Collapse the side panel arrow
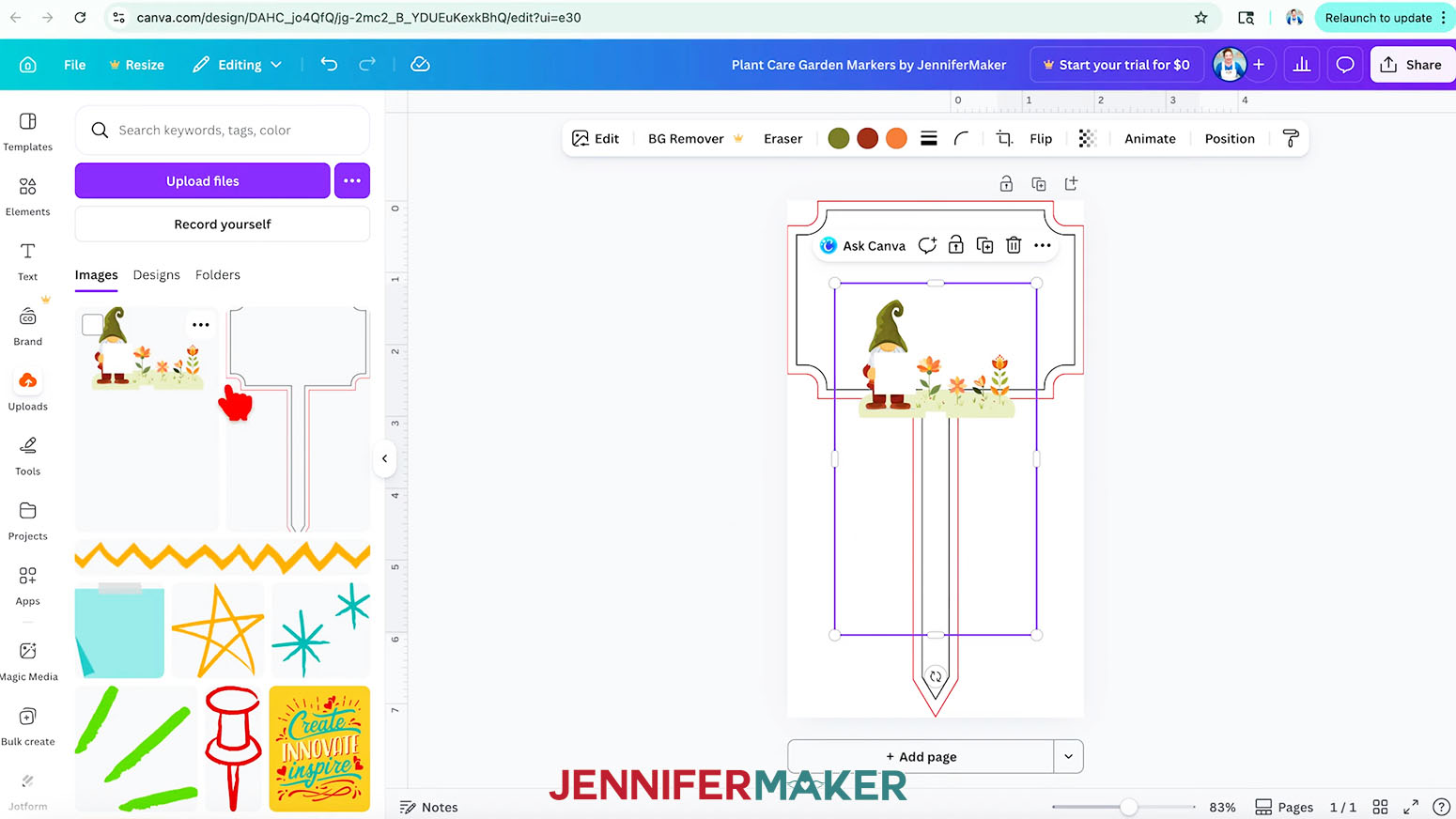This screenshot has height=819, width=1456. click(384, 458)
